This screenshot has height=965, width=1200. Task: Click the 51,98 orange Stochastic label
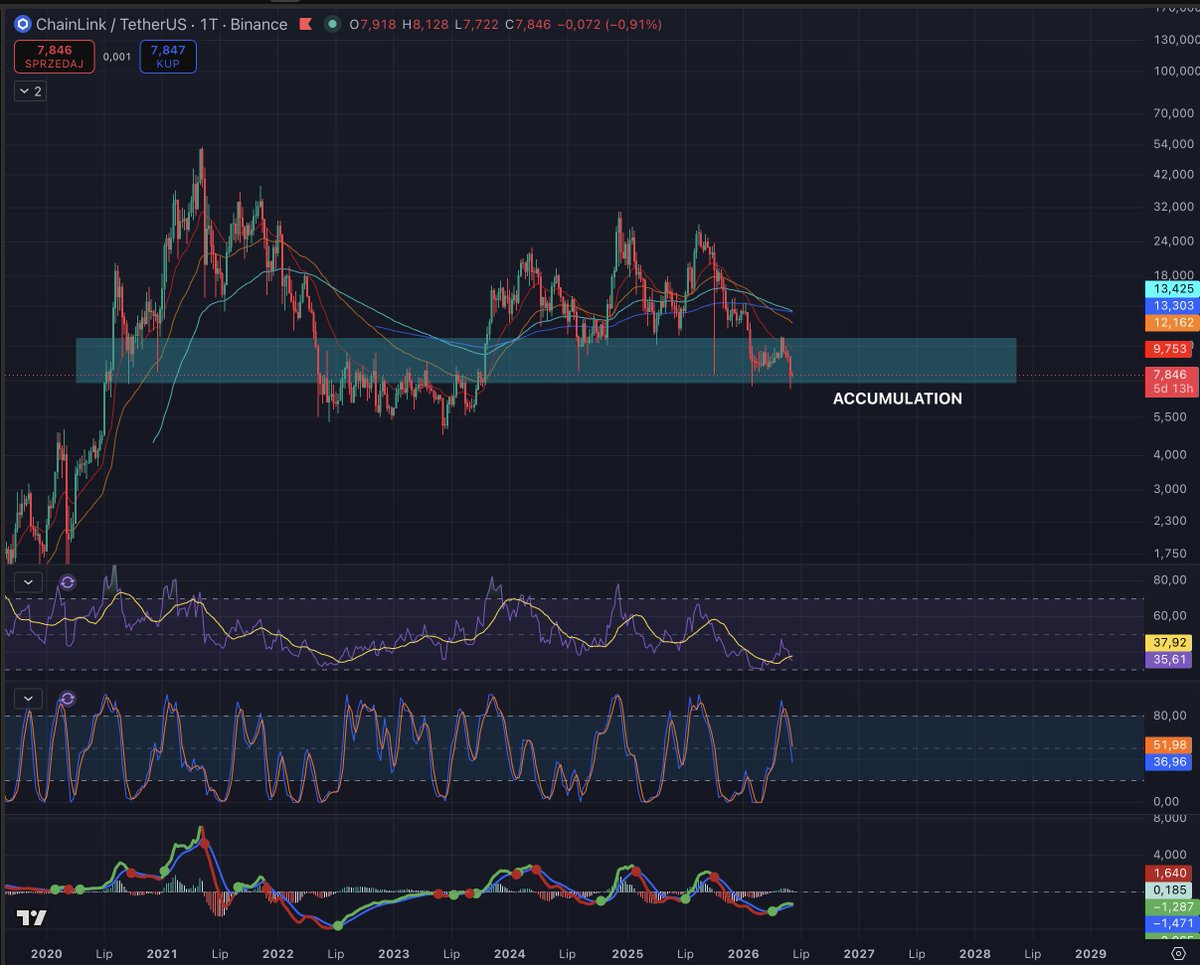click(1171, 745)
